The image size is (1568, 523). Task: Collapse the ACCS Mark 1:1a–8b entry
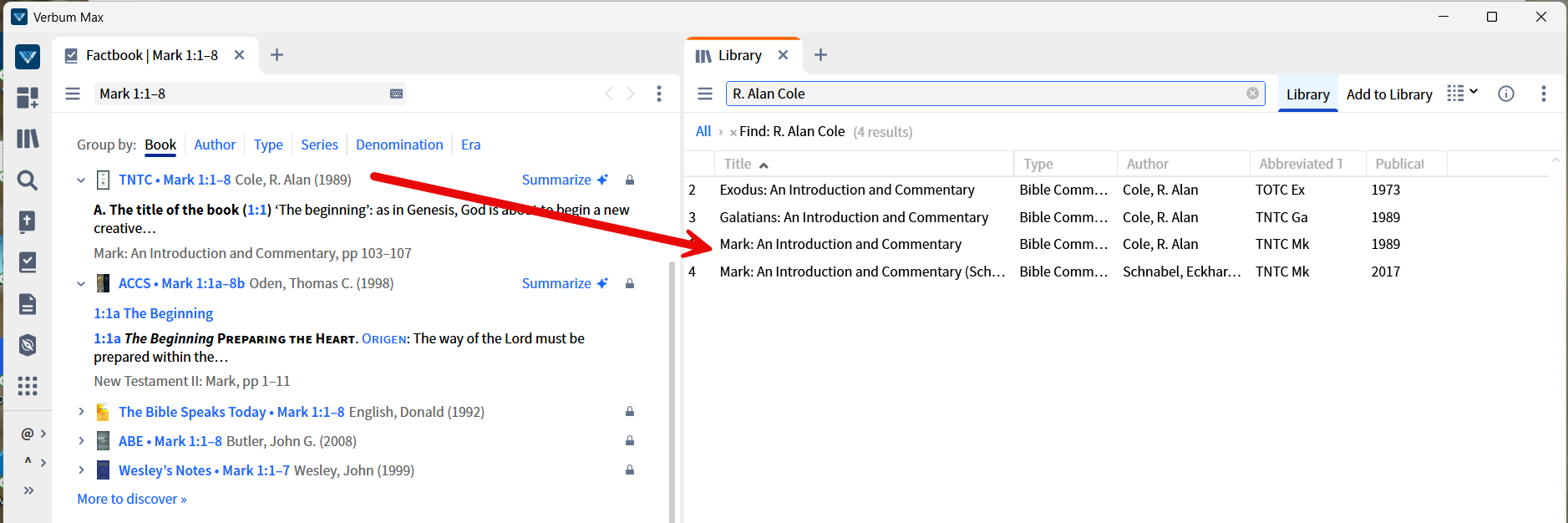(x=81, y=284)
